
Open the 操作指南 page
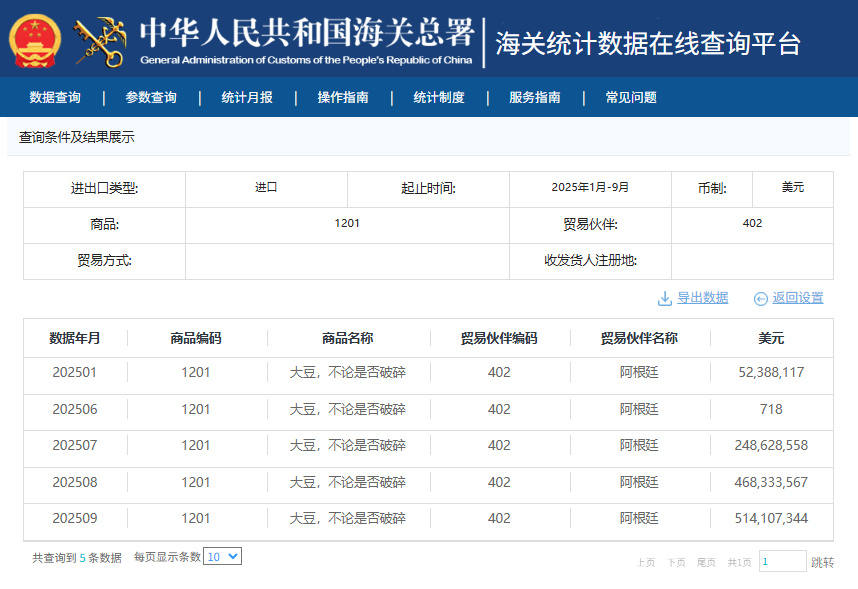point(343,97)
